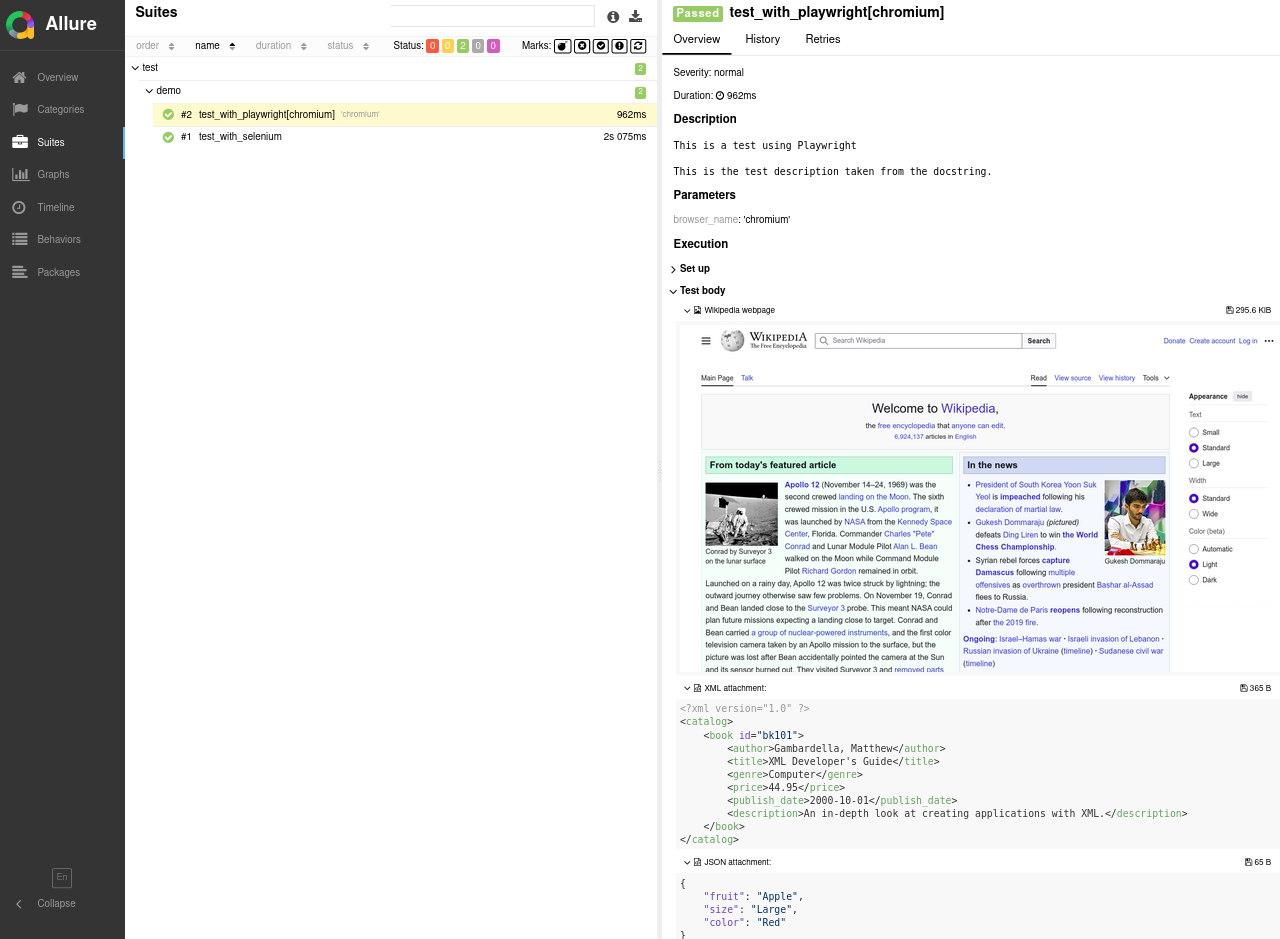Click the info icon beside the search box

(613, 16)
